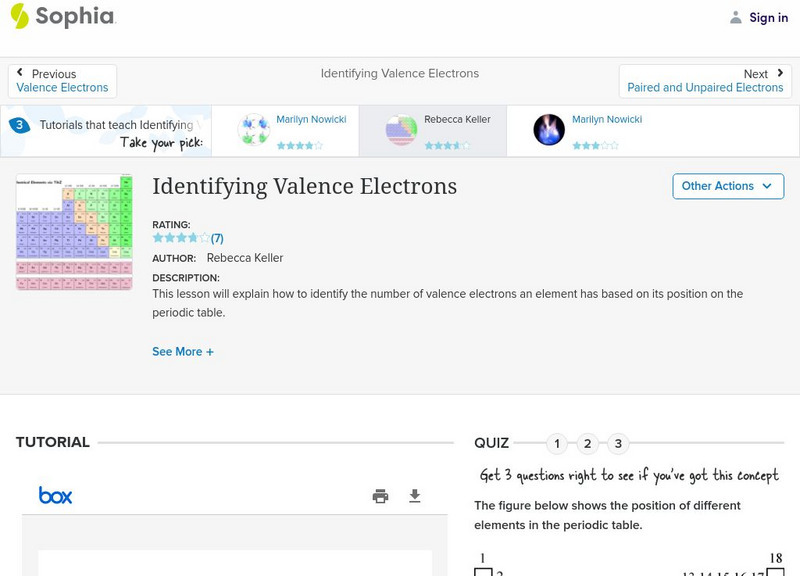Image resolution: width=800 pixels, height=576 pixels.
Task: Click the lesson description paragraph
Action: (x=447, y=303)
